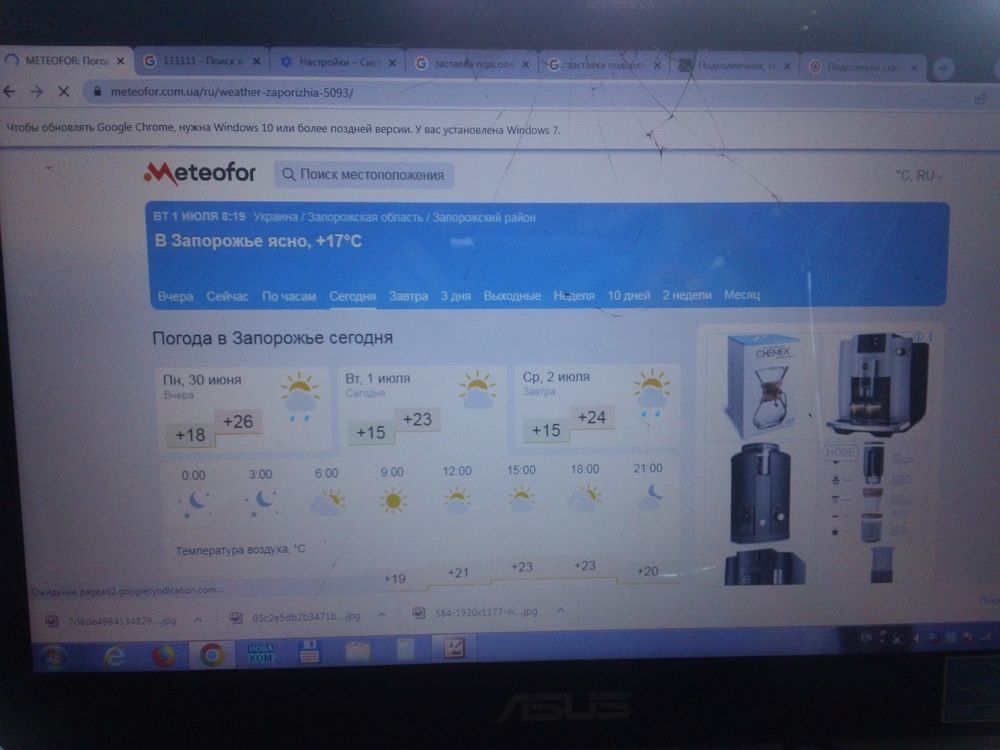Click the weather icon for Wednesday 2 July
Screen dimensions: 1000x750
(x=651, y=393)
